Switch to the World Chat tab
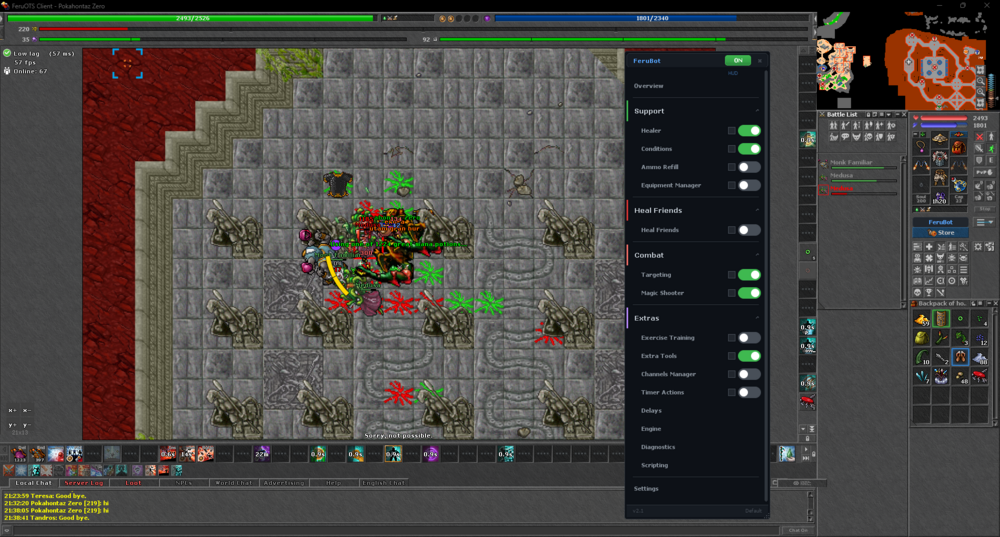 coord(233,483)
